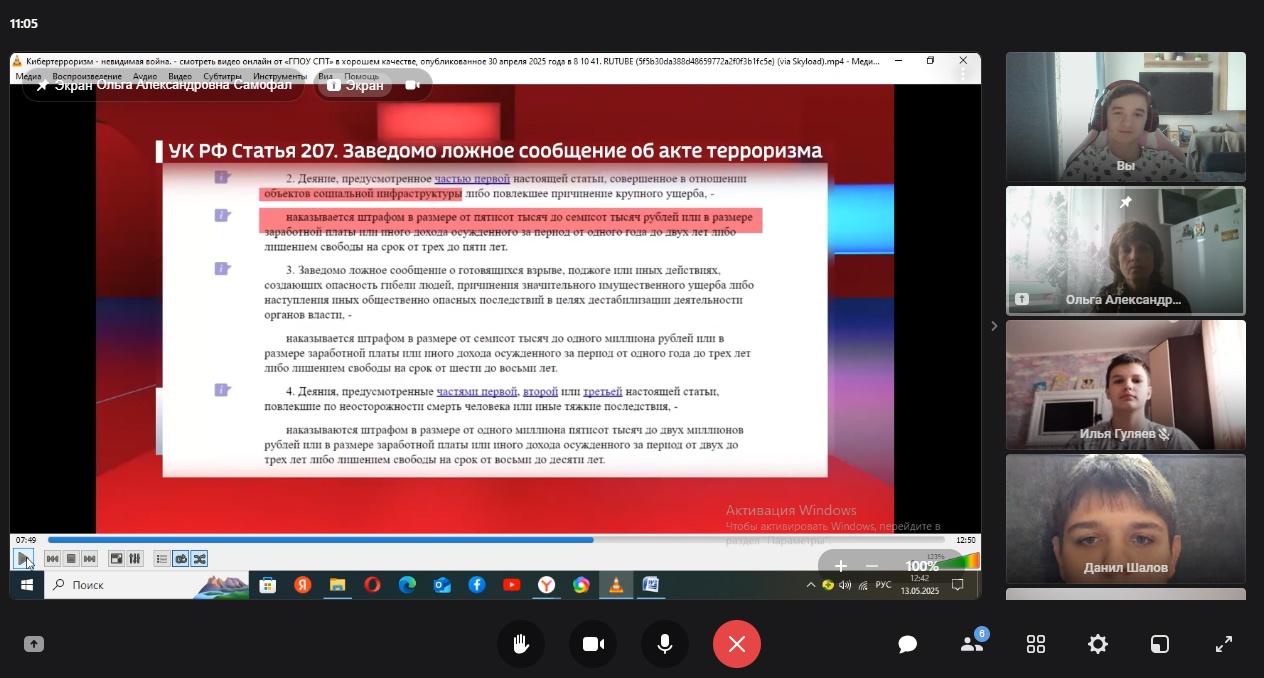Open Microsoft Edge from the taskbar

click(x=407, y=585)
